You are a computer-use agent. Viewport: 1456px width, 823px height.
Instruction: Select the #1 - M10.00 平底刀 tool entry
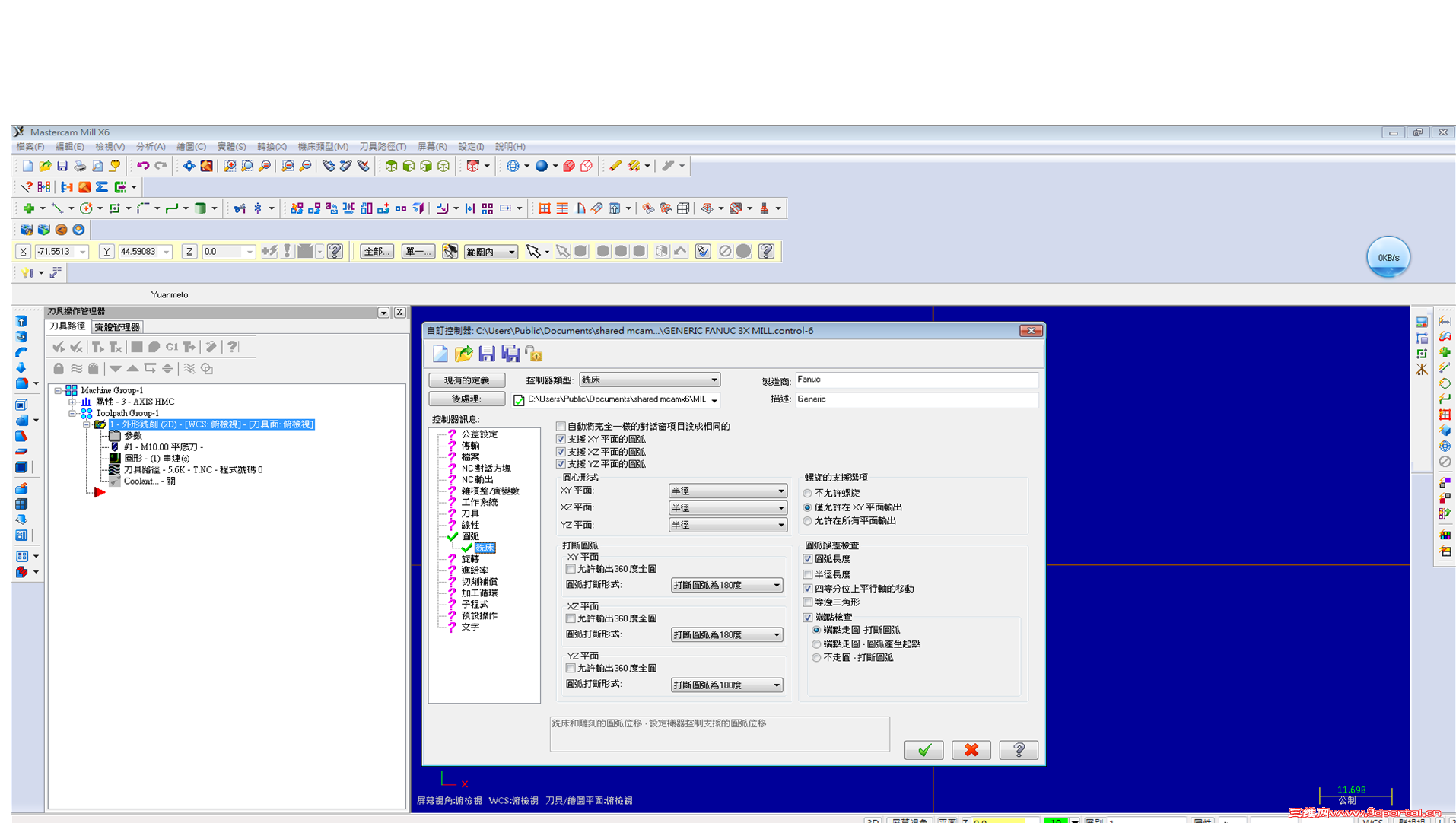tap(164, 447)
